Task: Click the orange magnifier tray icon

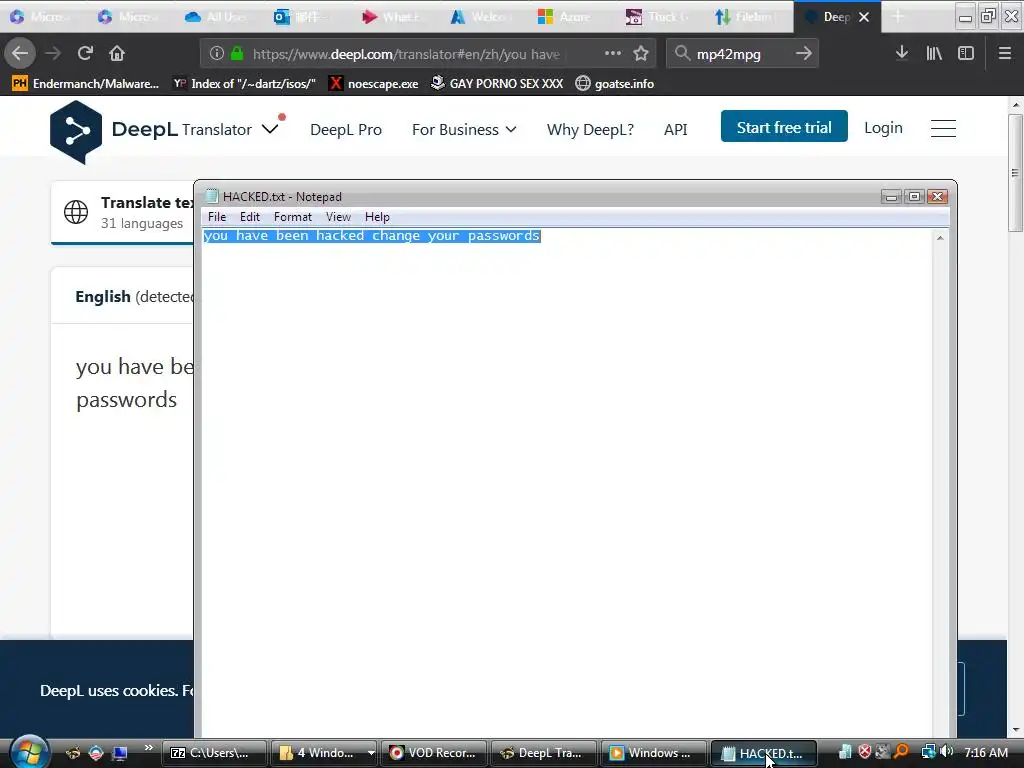Action: (x=902, y=752)
